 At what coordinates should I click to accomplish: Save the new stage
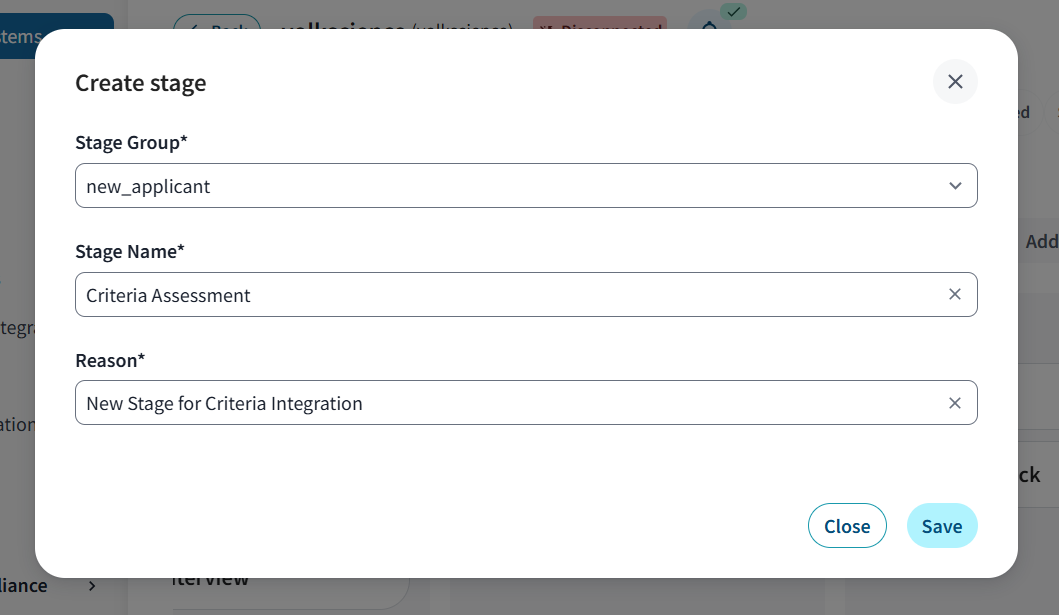coord(941,526)
